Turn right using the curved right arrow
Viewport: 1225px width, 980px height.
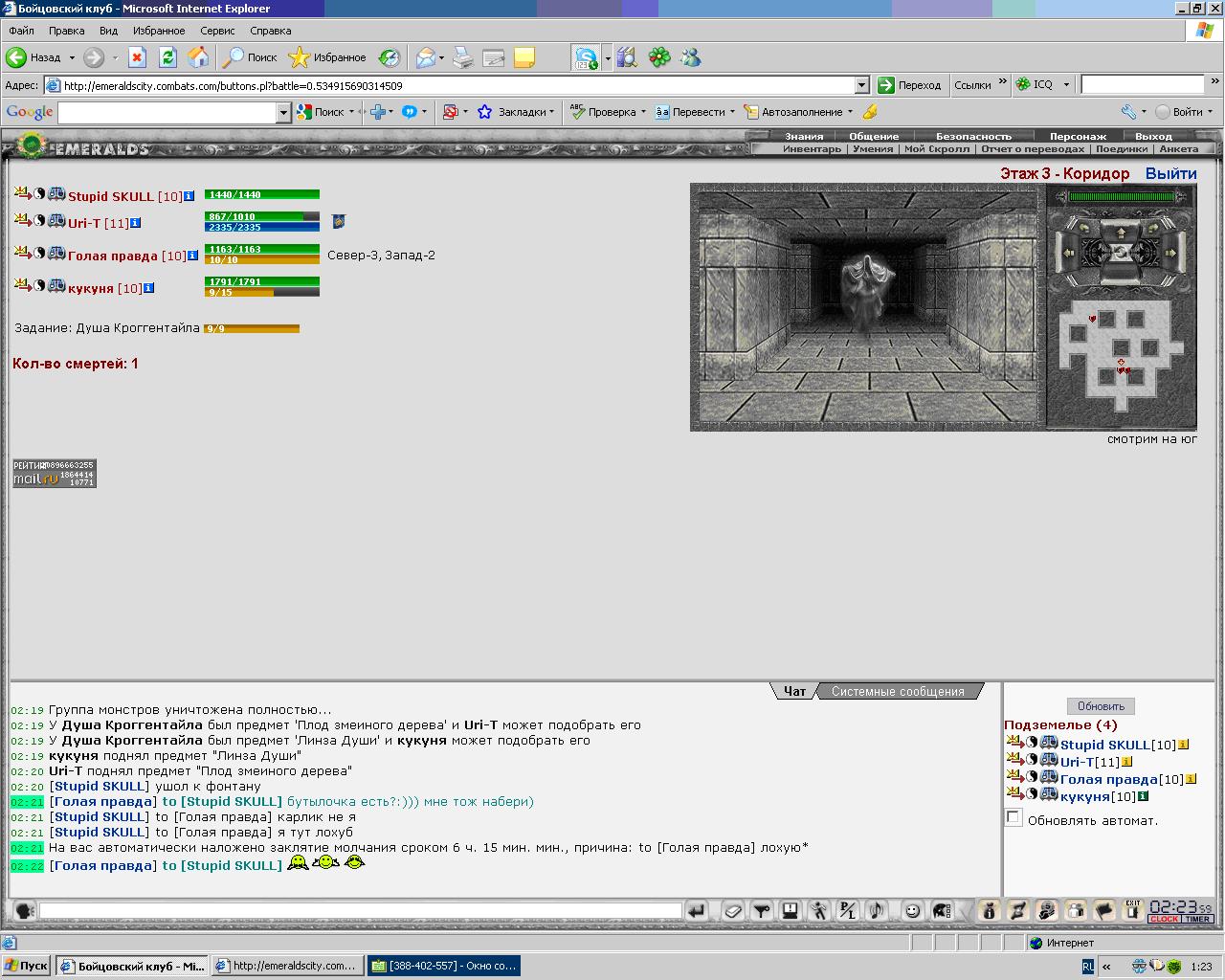(x=1153, y=228)
